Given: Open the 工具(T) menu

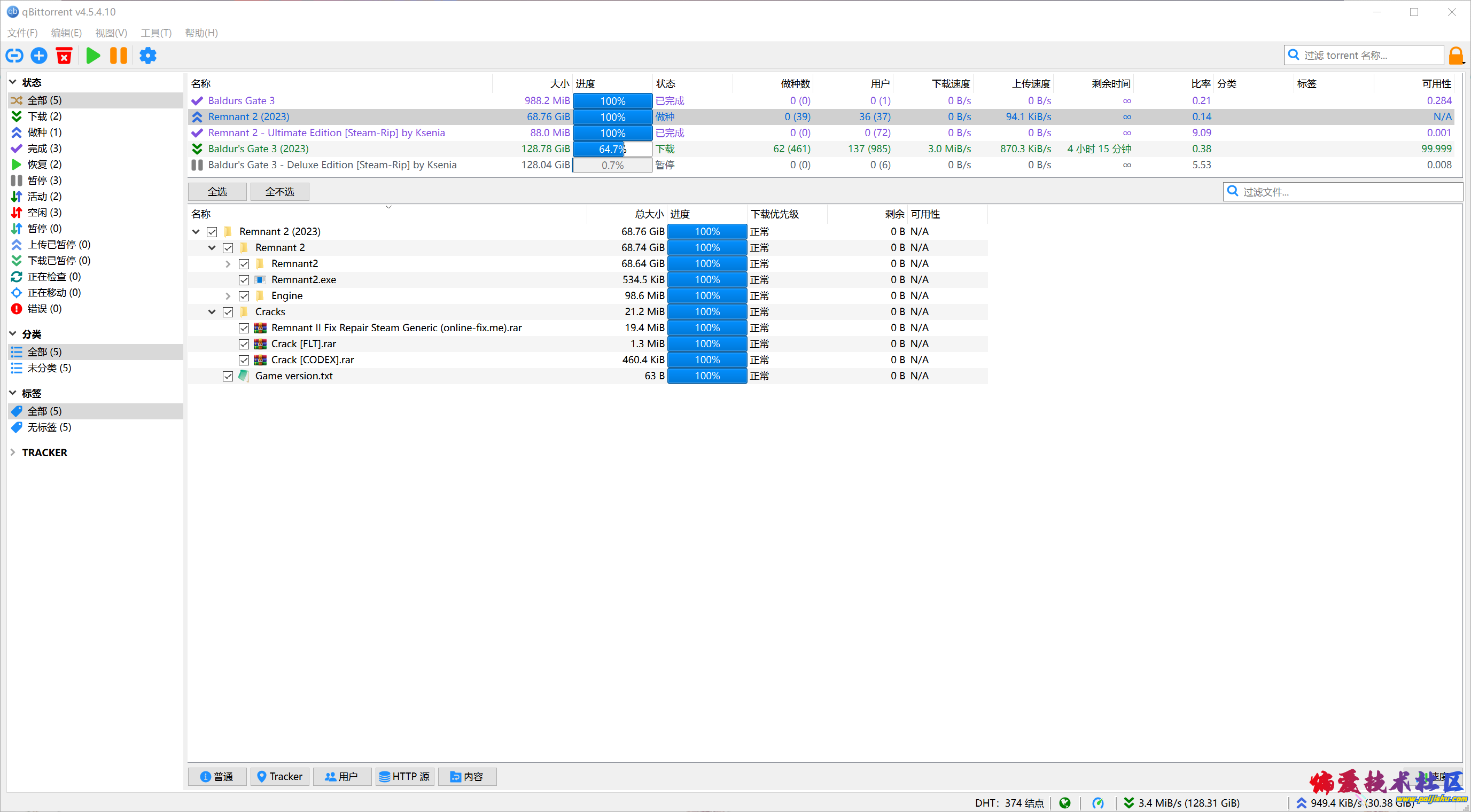Looking at the screenshot, I should (x=156, y=33).
